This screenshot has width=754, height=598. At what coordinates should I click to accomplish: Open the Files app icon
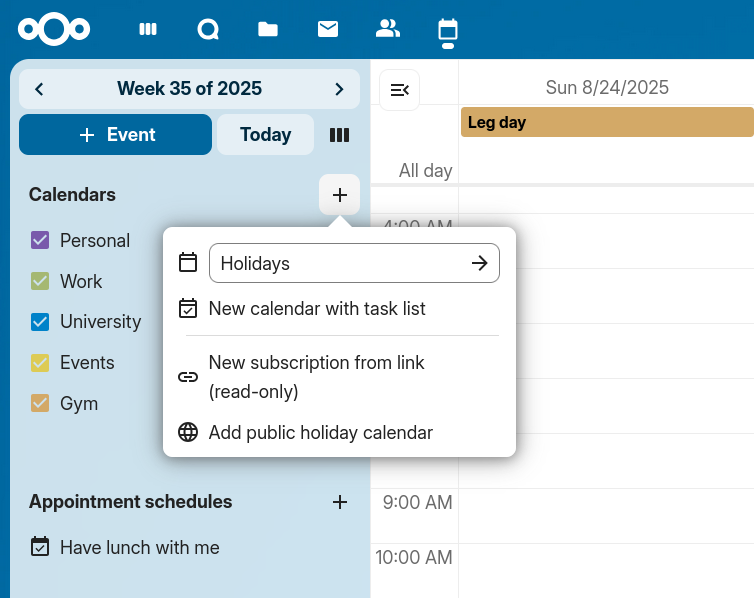click(268, 29)
